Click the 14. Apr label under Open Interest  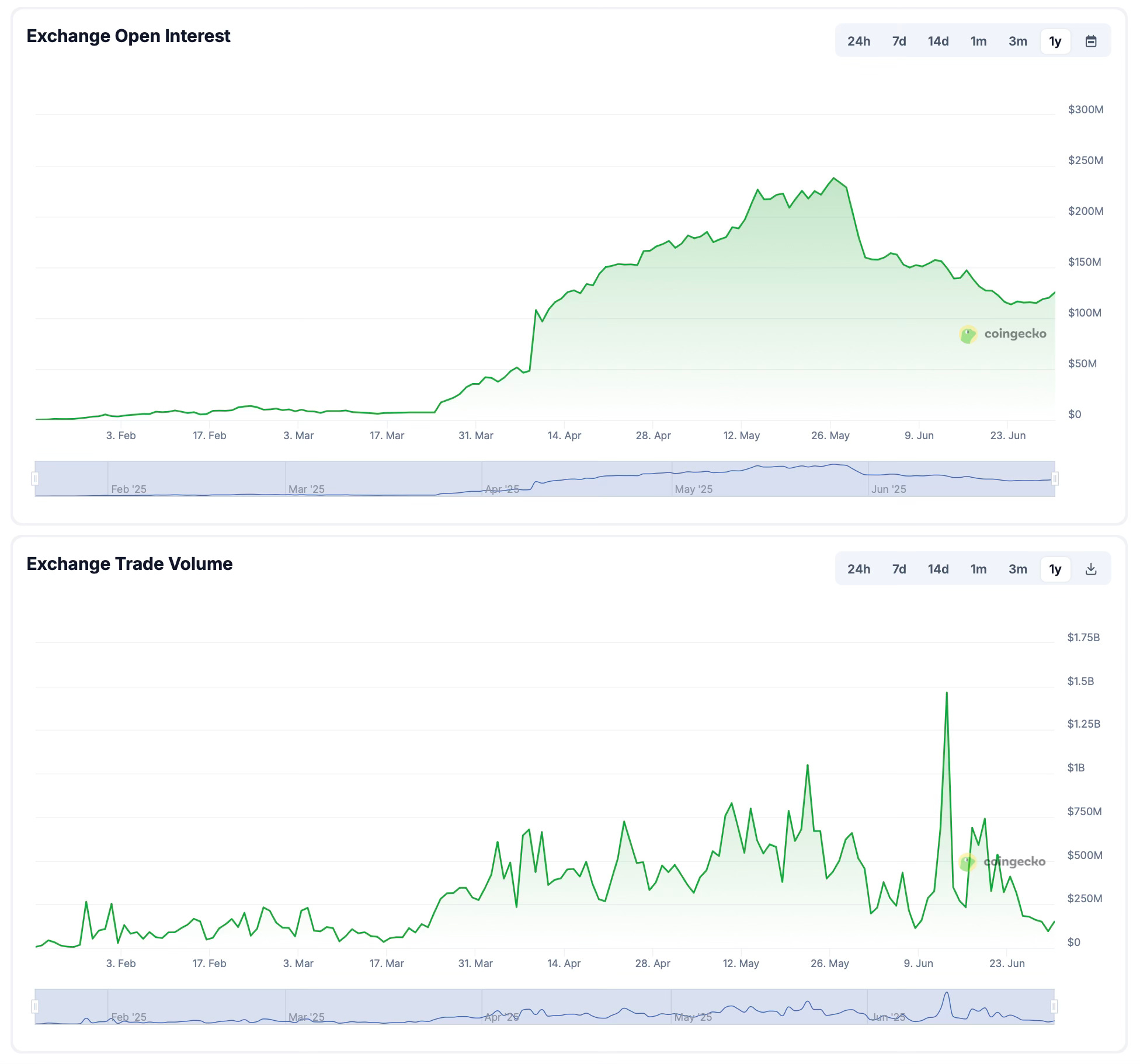[564, 436]
